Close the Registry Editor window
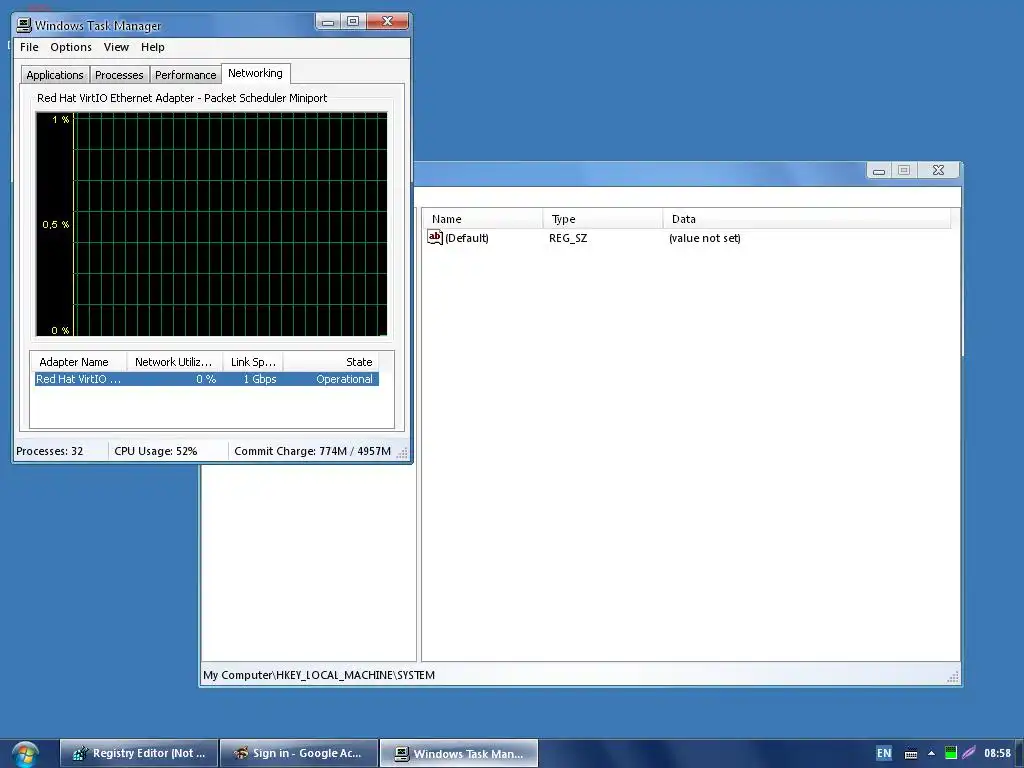 [x=938, y=170]
